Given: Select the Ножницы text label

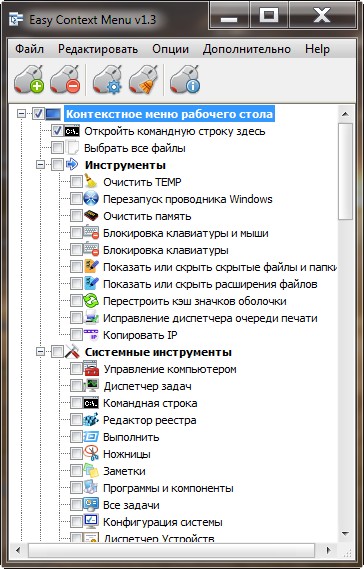Looking at the screenshot, I should (x=127, y=454).
